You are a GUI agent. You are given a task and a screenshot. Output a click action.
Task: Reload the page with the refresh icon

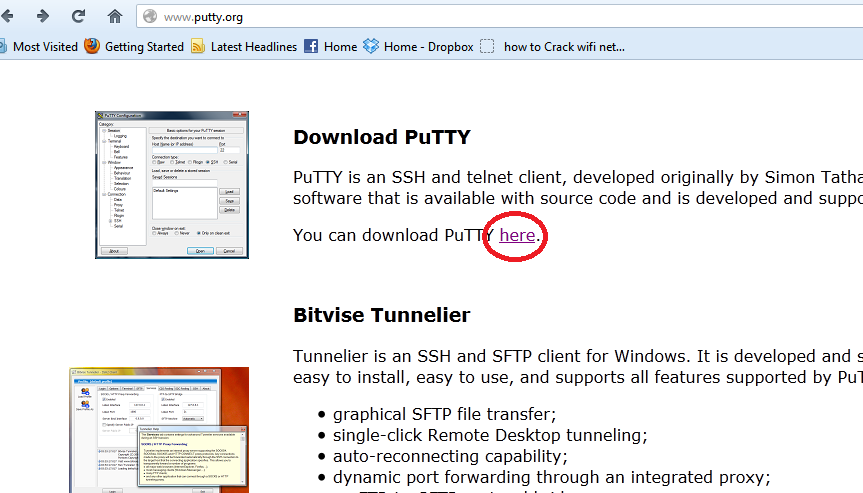[x=79, y=17]
